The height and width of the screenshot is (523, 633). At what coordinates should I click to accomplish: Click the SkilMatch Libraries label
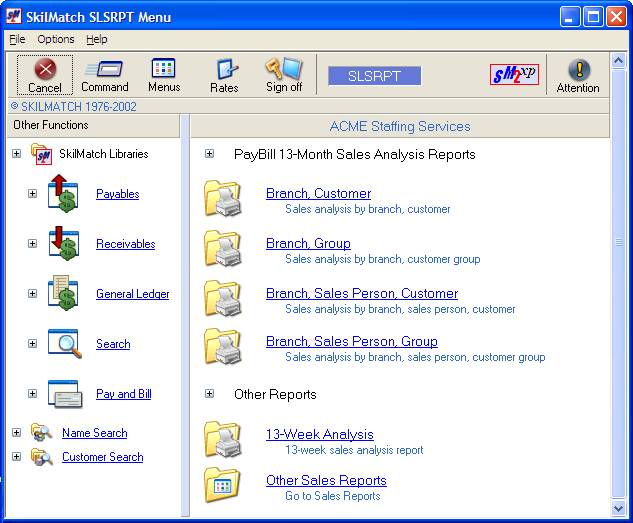coord(104,154)
